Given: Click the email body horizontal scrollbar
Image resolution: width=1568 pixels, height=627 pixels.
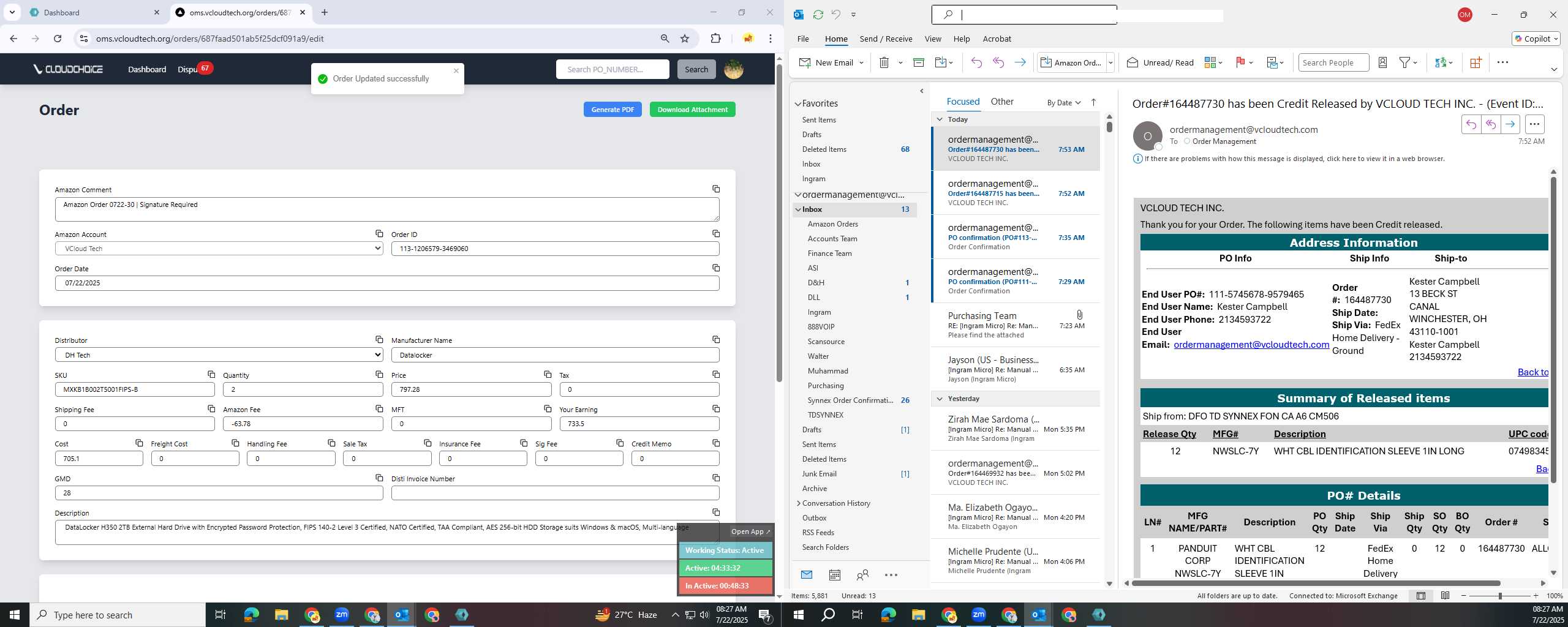Looking at the screenshot, I should click(1316, 583).
